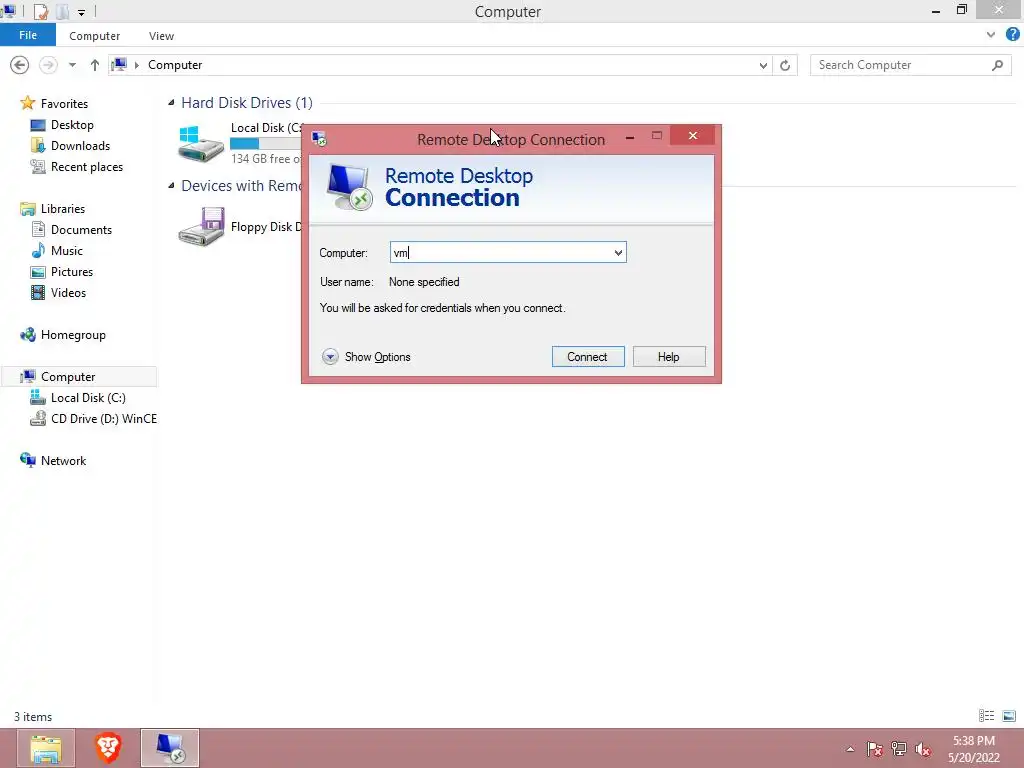Open Action Center flag icon in tray

coord(874,749)
